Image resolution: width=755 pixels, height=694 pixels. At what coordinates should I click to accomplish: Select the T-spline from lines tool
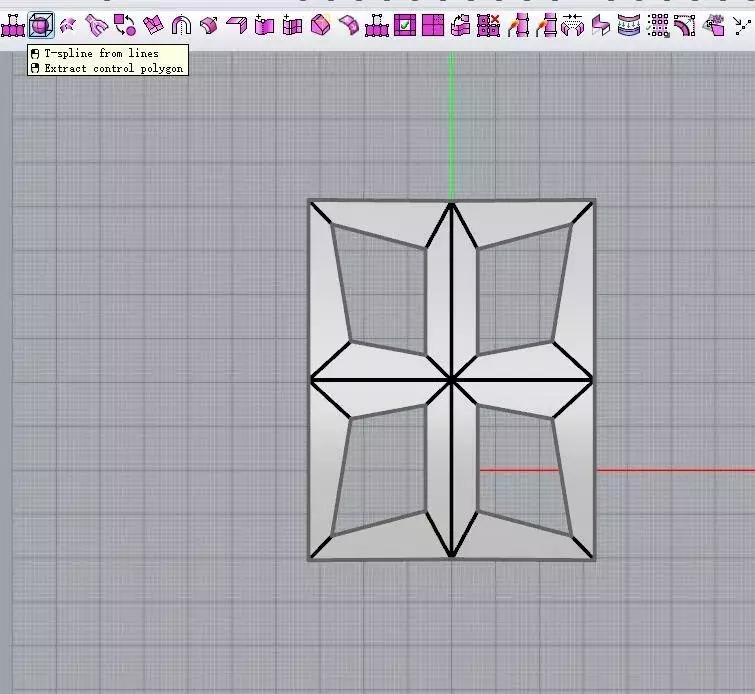pos(41,25)
